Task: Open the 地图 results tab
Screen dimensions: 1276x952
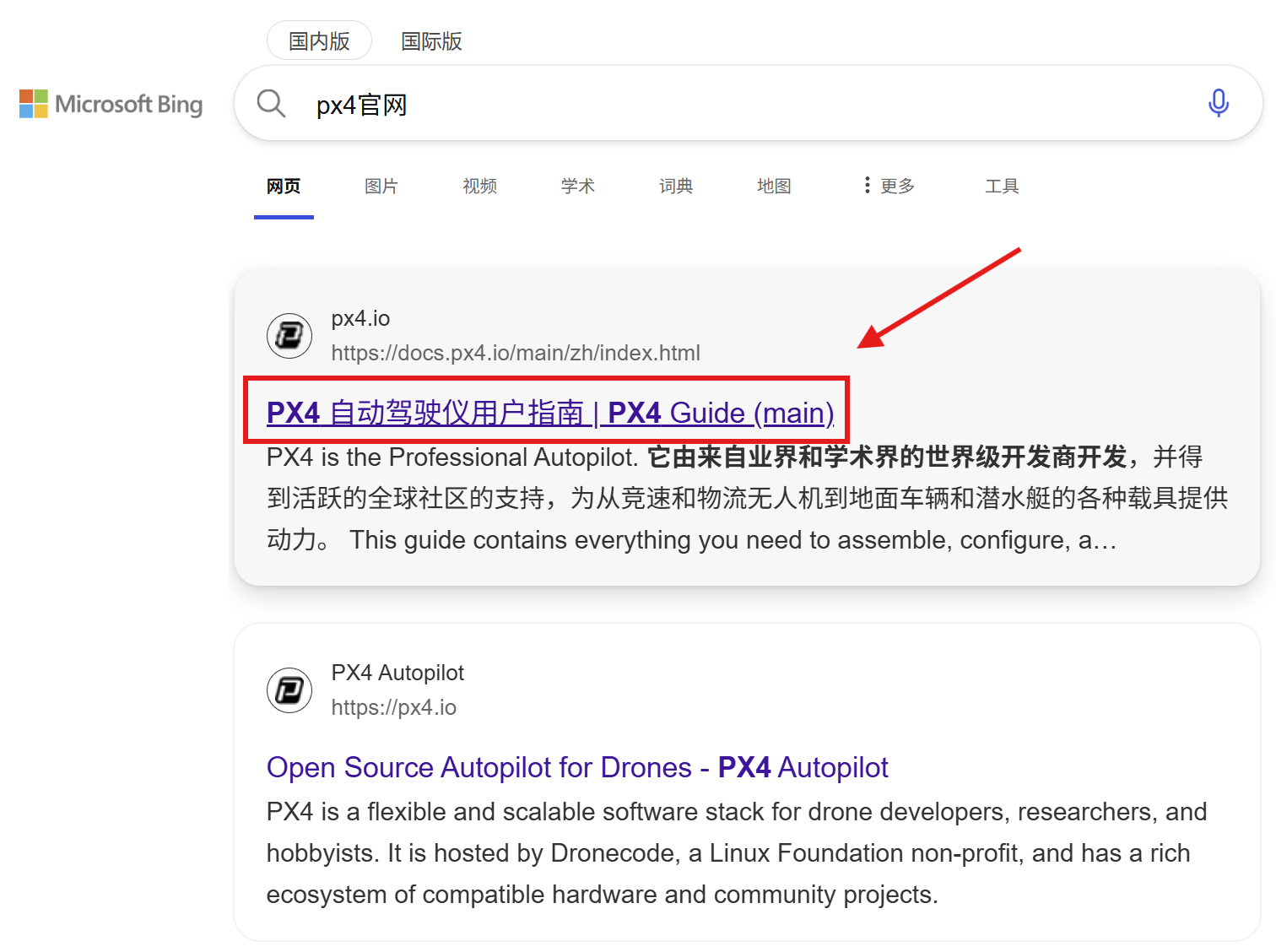Action: [774, 186]
